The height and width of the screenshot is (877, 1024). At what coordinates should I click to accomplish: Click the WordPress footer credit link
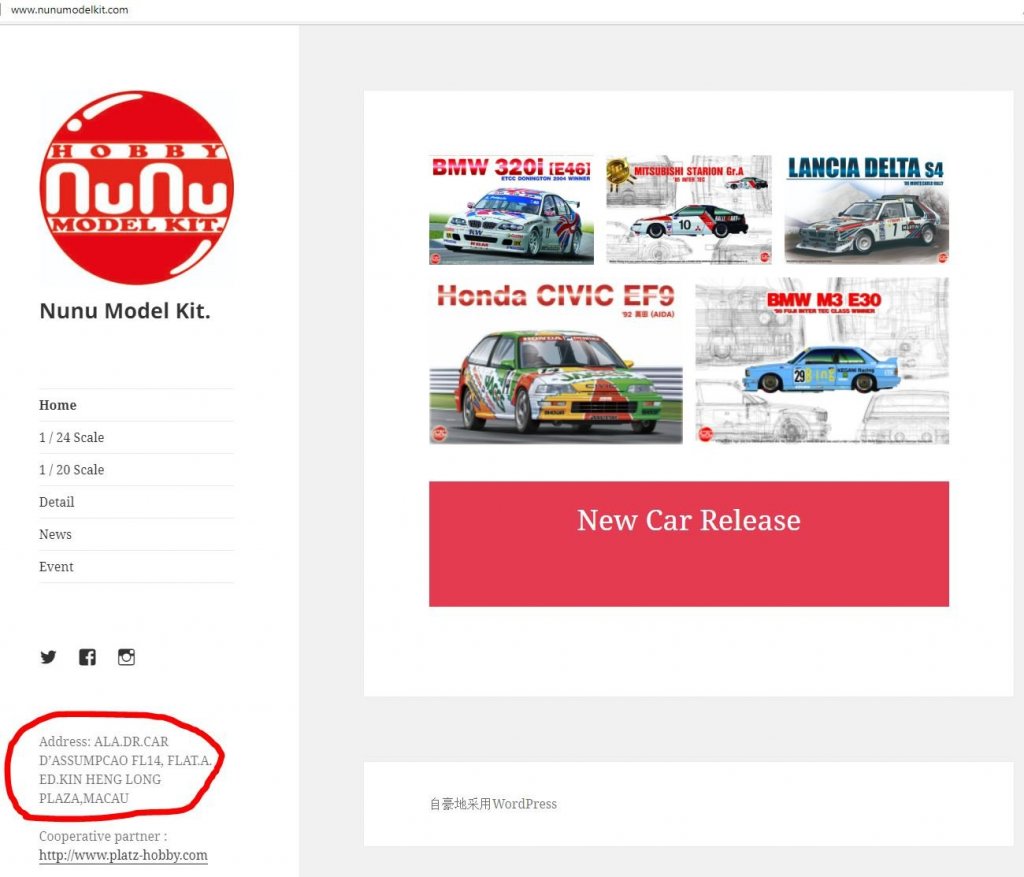[493, 804]
